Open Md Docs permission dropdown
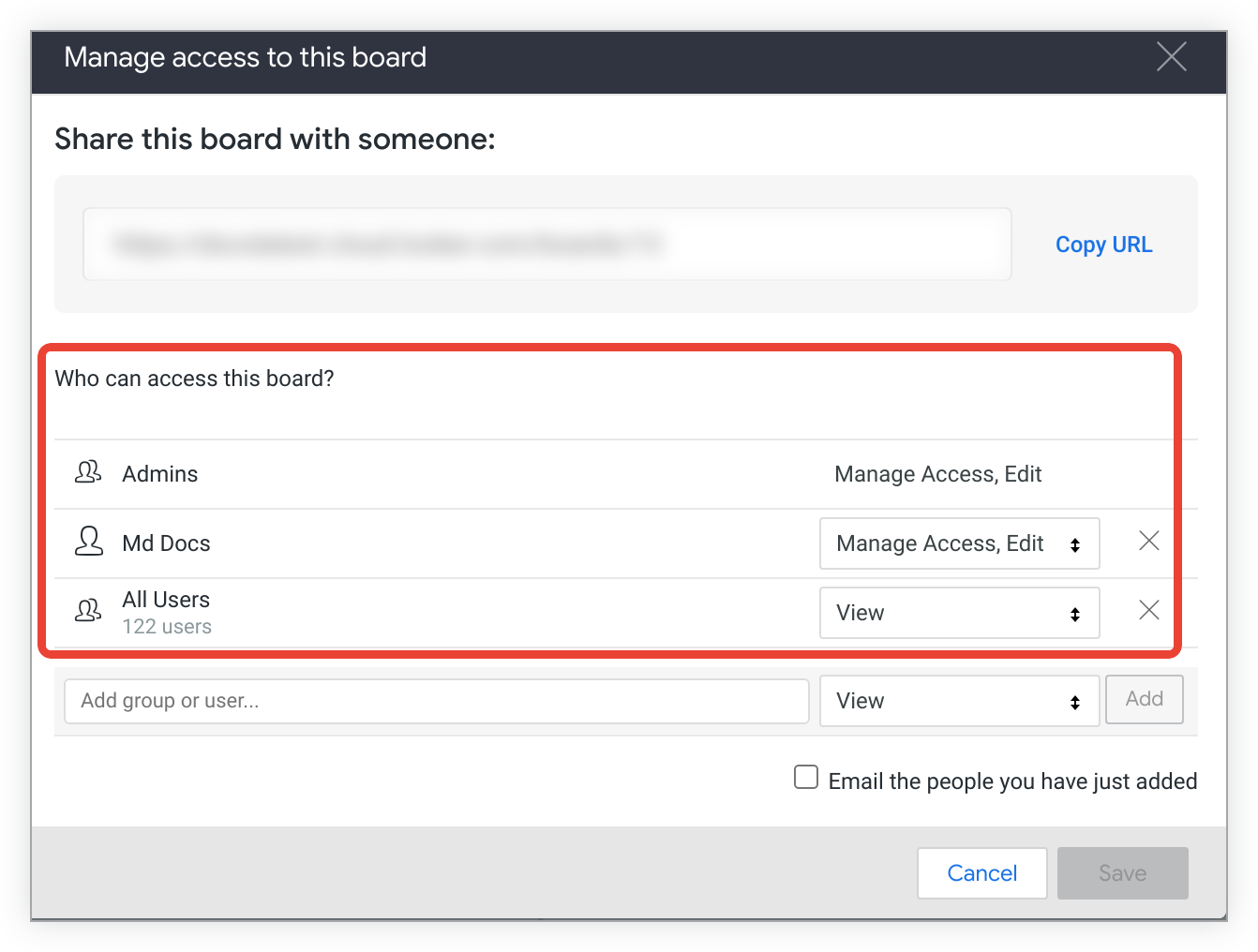Screen dimensions: 1258x952 (x=959, y=543)
